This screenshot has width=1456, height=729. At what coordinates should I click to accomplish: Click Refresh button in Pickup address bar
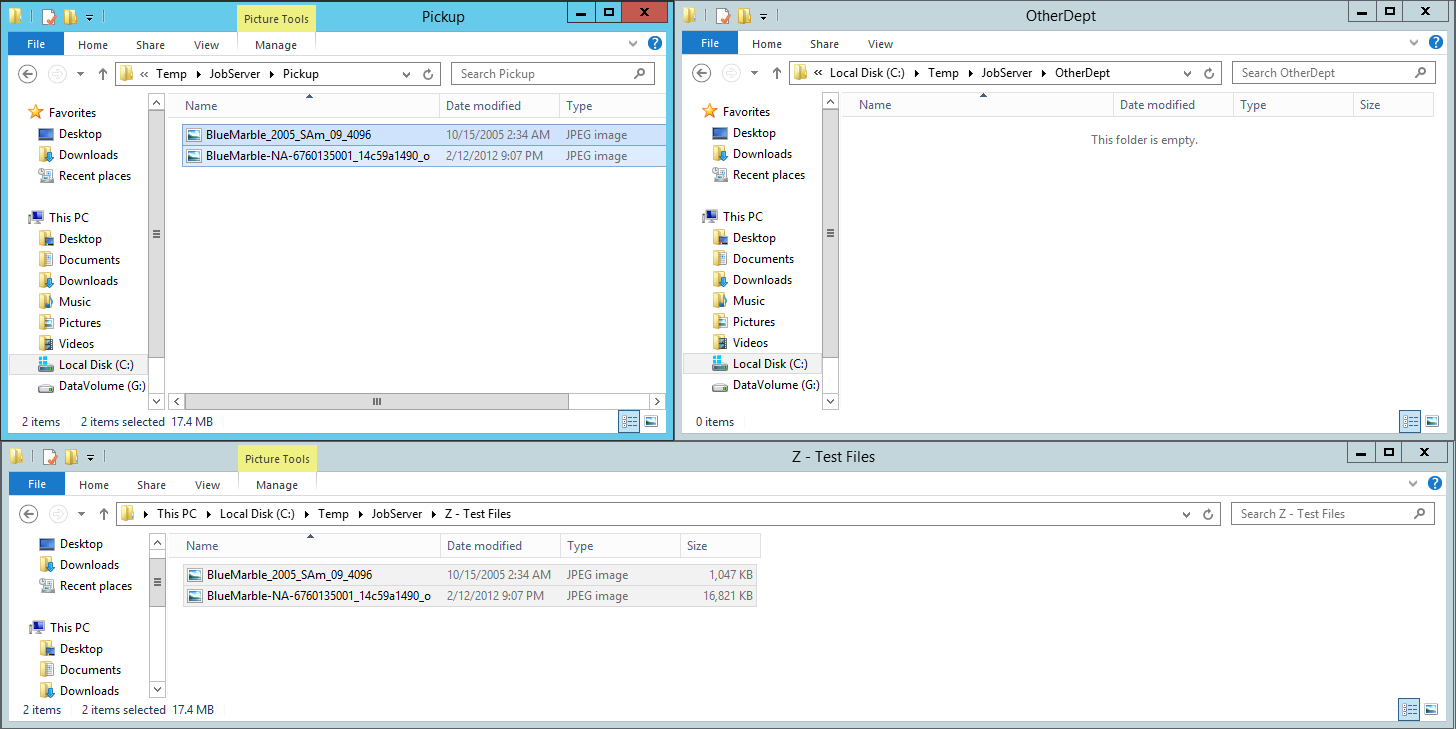point(428,74)
